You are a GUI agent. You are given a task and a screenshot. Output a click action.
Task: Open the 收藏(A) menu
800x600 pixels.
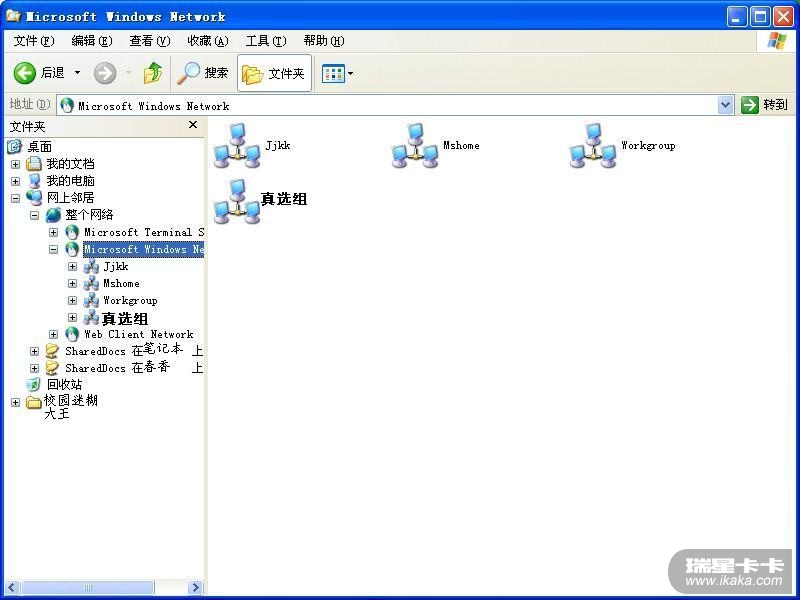[x=208, y=41]
